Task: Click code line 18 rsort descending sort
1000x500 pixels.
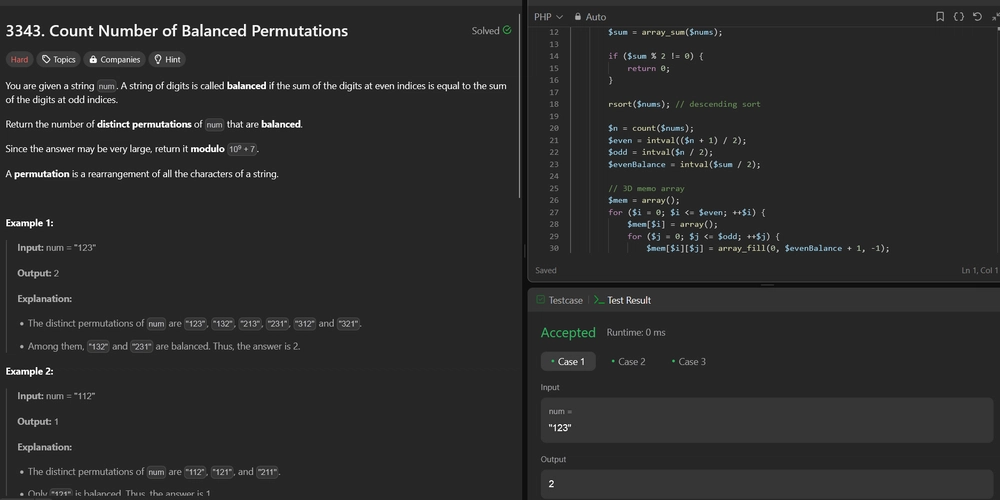Action: click(x=684, y=104)
